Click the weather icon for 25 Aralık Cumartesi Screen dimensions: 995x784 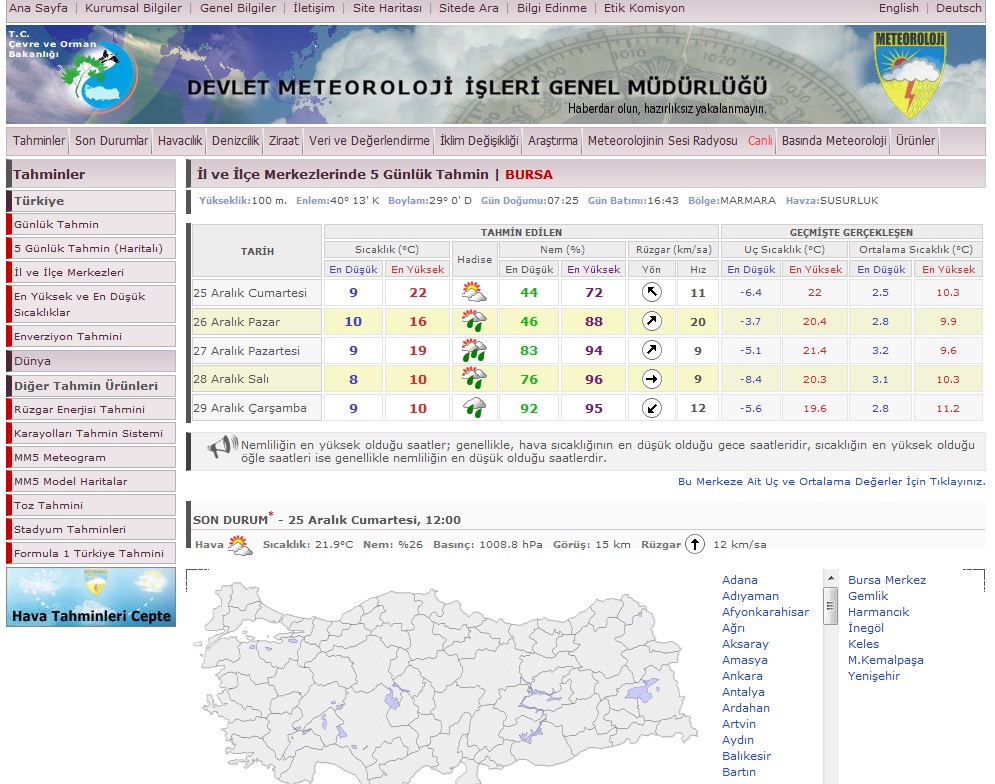coord(474,292)
